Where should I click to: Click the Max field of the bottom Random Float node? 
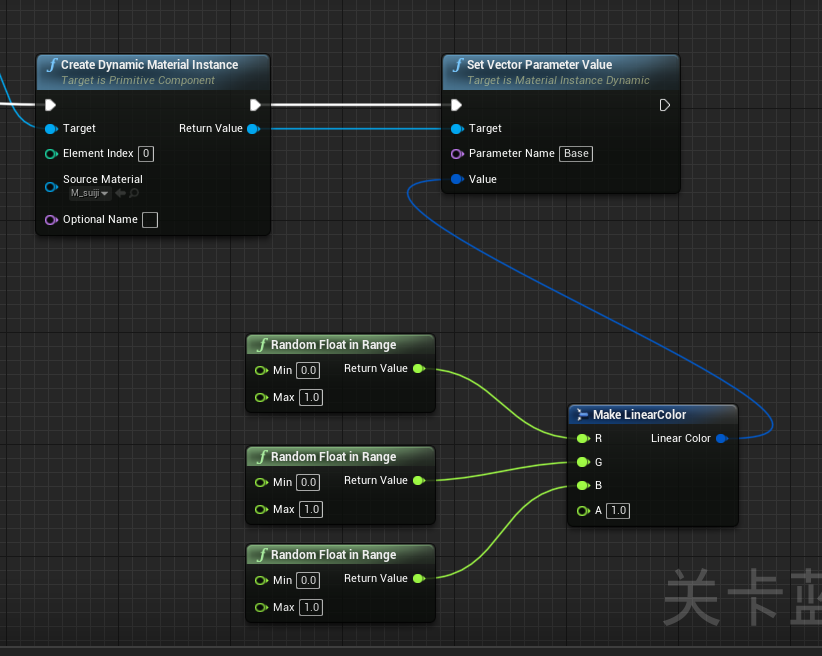click(x=311, y=607)
